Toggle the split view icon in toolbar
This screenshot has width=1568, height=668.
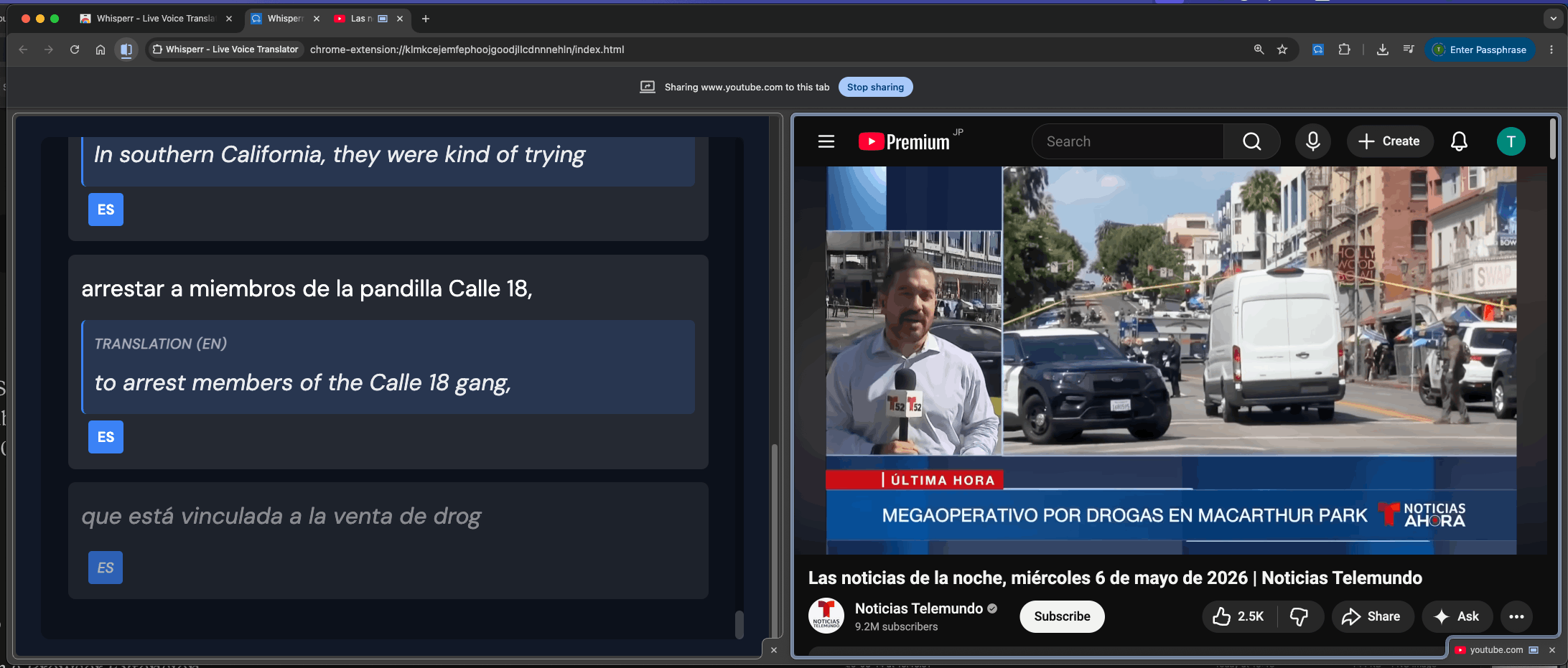click(x=126, y=50)
